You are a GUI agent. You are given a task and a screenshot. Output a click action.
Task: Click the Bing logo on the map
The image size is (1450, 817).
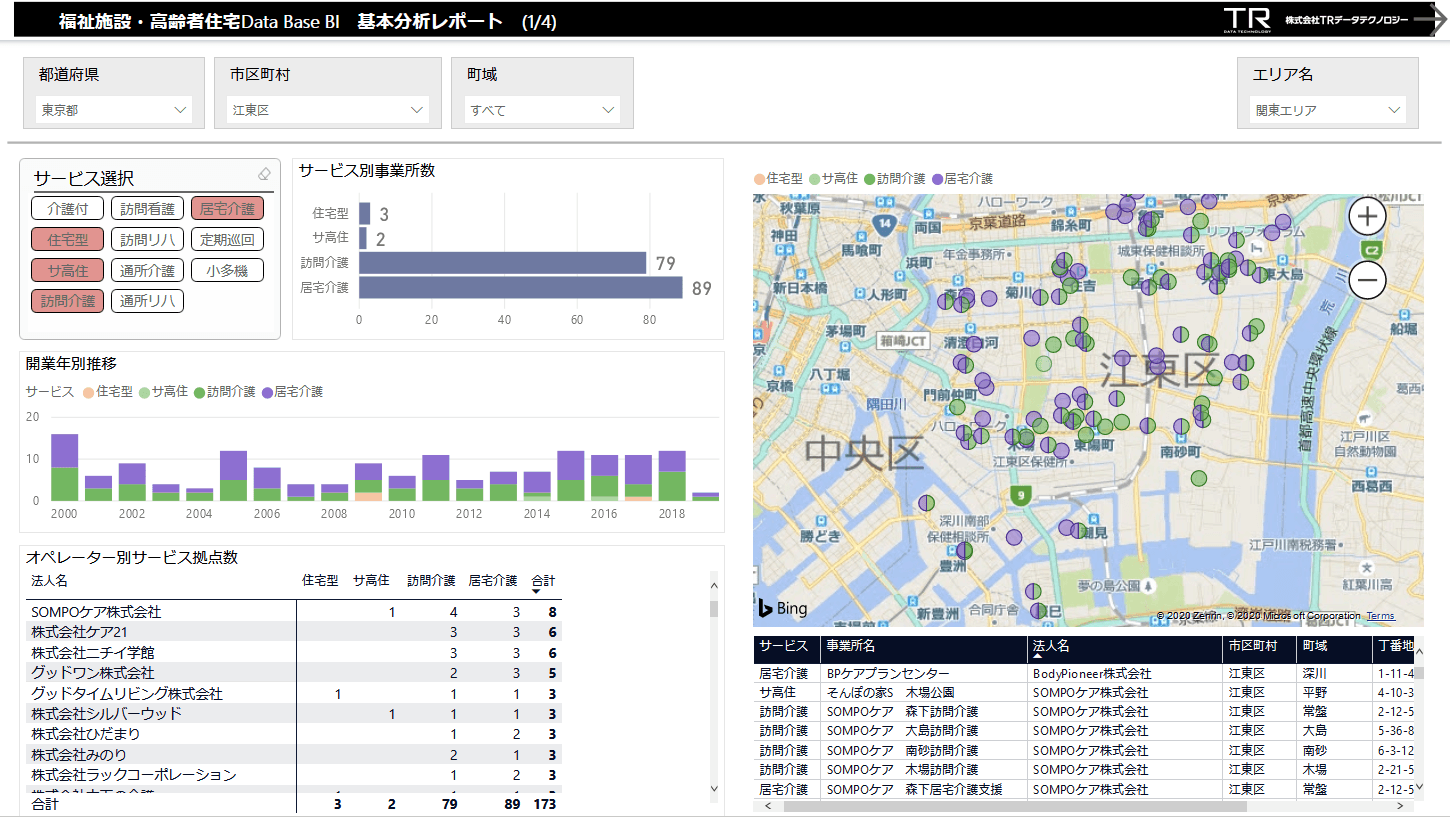pos(781,608)
